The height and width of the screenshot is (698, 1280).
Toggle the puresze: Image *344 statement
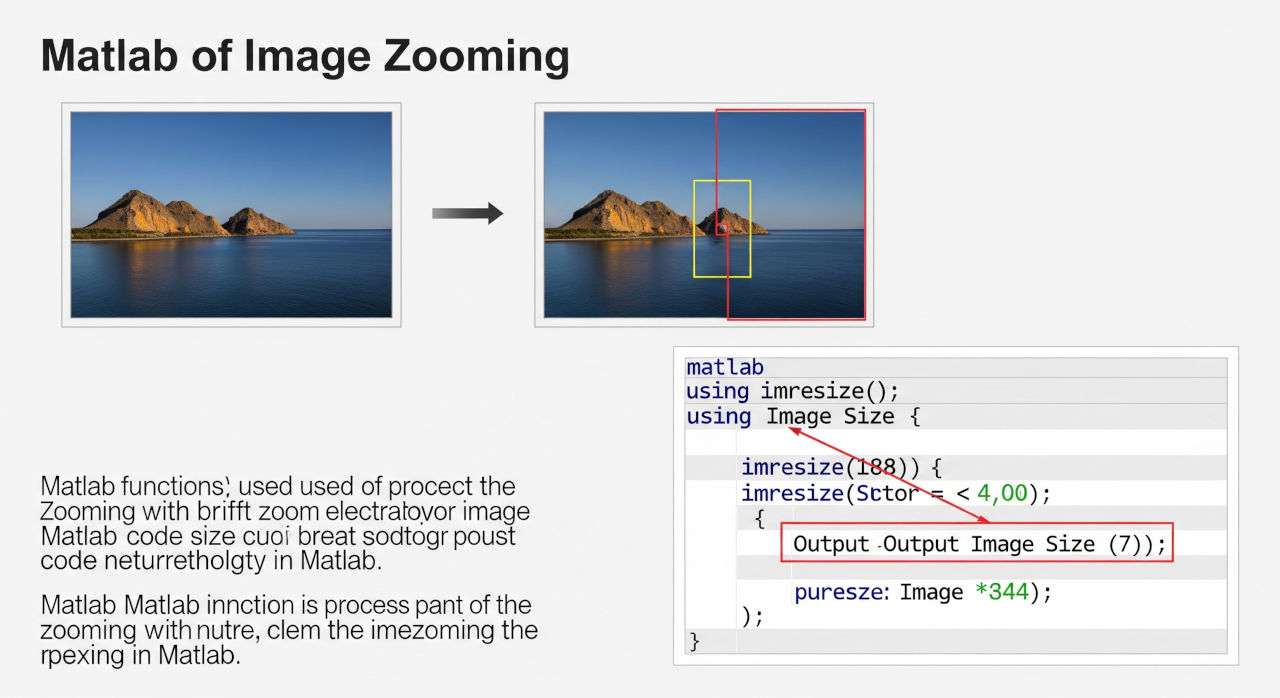coord(922,592)
